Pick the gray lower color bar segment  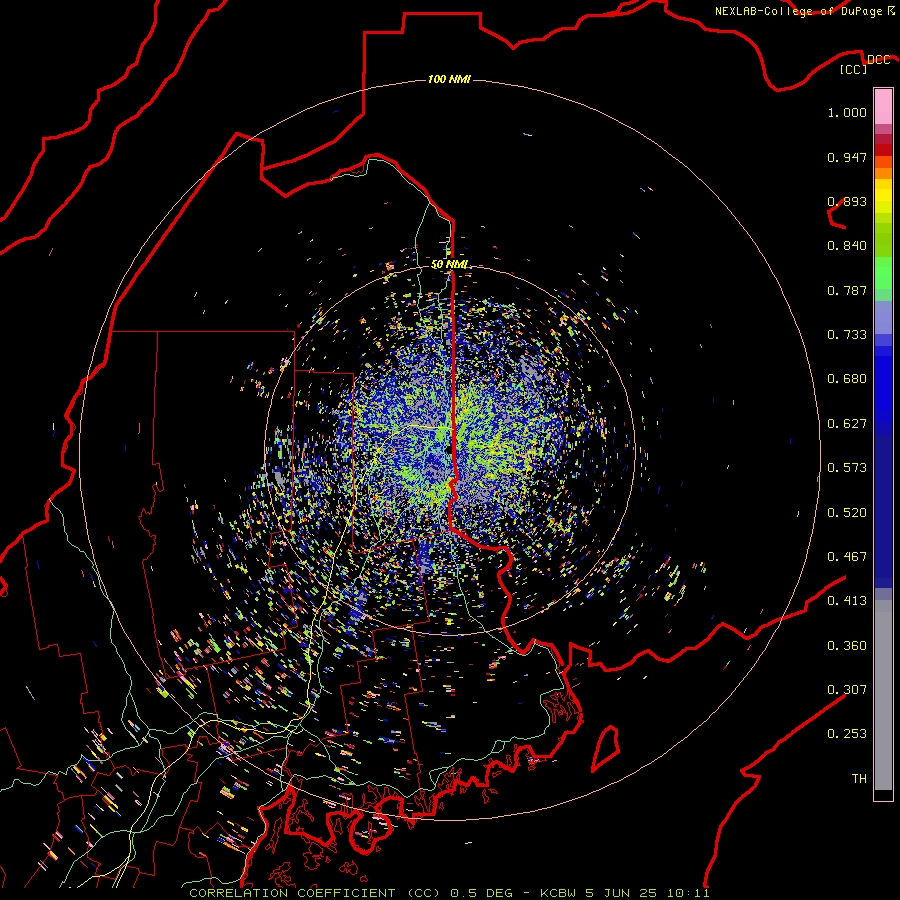(883, 695)
